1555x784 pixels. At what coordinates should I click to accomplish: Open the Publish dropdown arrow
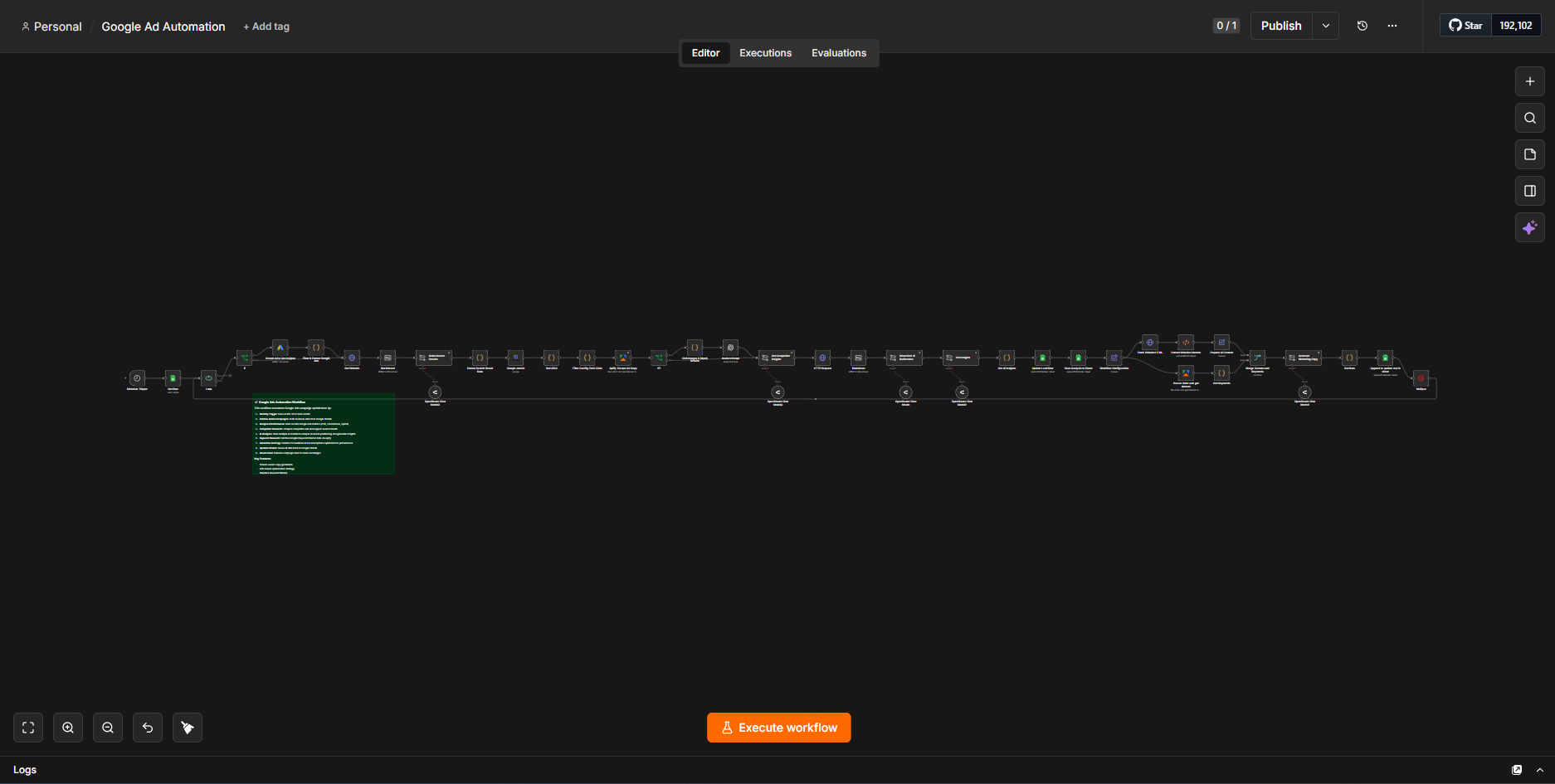(1326, 26)
